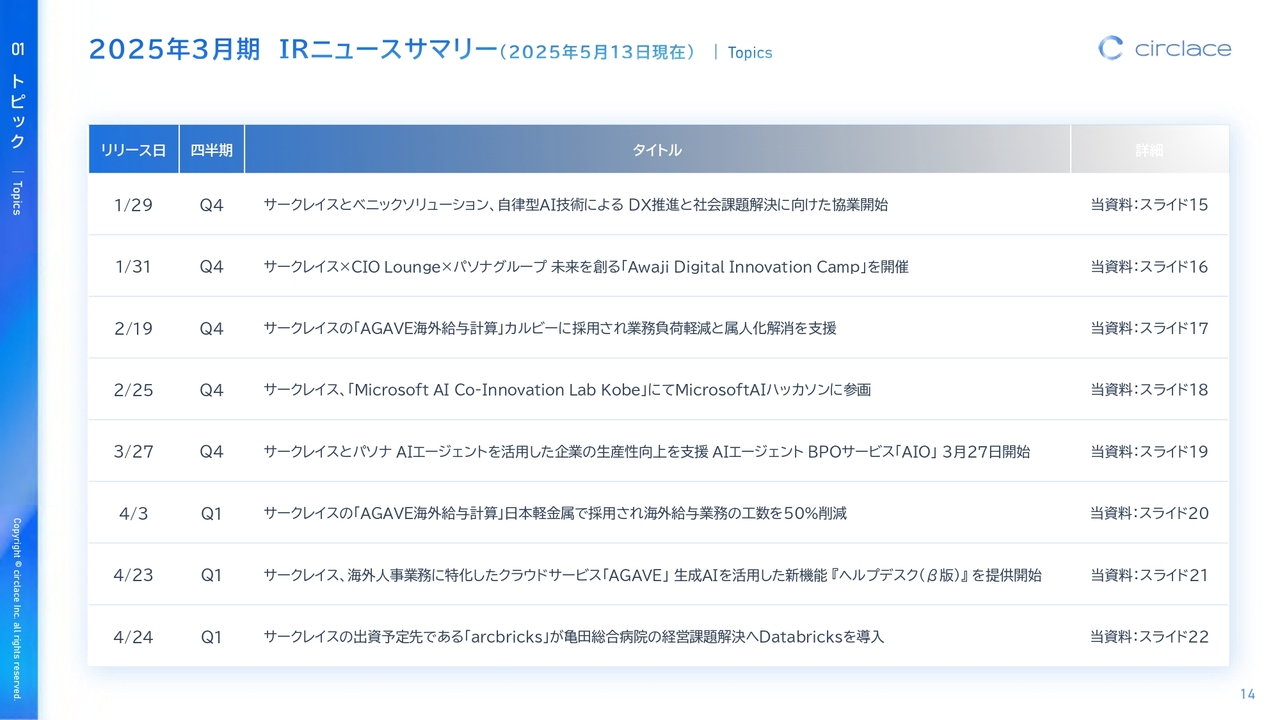
Task: Click the パソナ AIエージェント BPOサービス title
Action: click(x=646, y=452)
